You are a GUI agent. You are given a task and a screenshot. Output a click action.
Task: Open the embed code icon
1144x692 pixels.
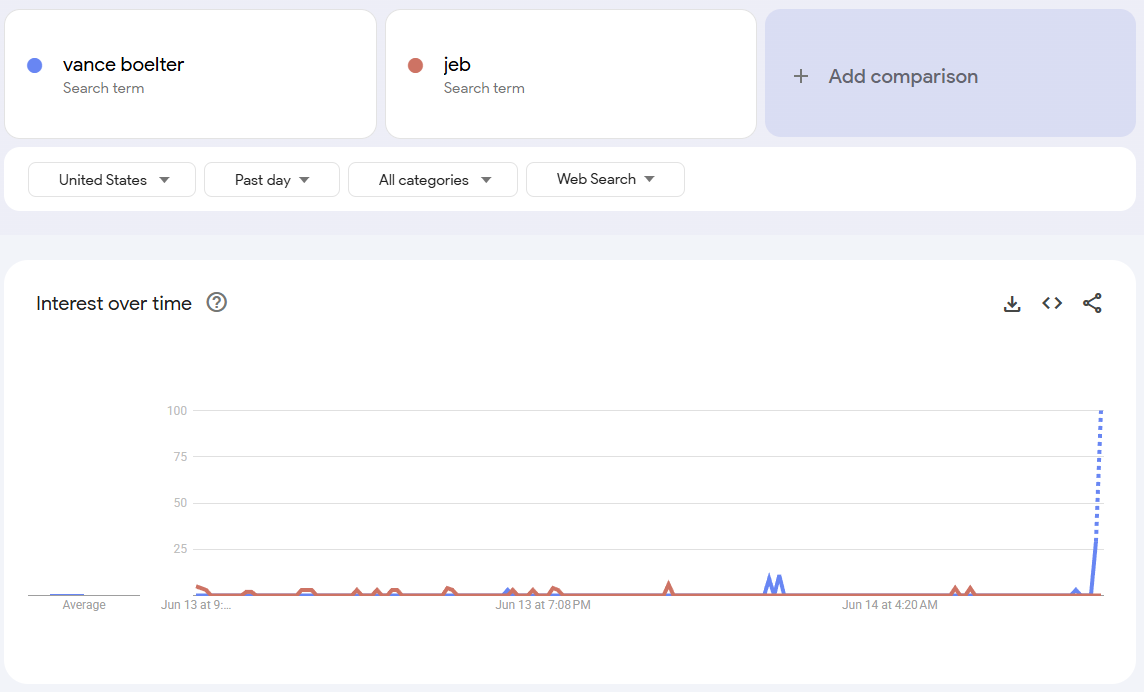(1052, 303)
